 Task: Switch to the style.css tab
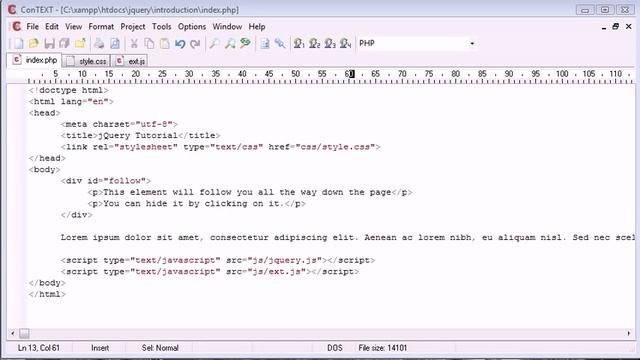[87, 61]
